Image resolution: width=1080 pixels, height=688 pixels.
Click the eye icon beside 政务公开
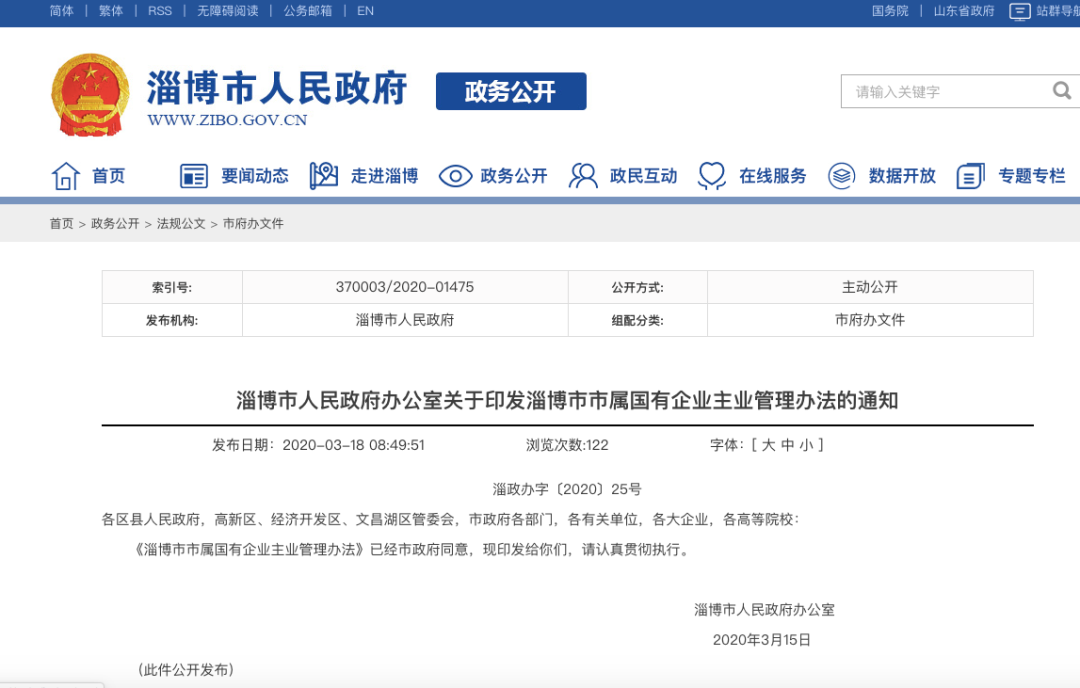click(455, 176)
